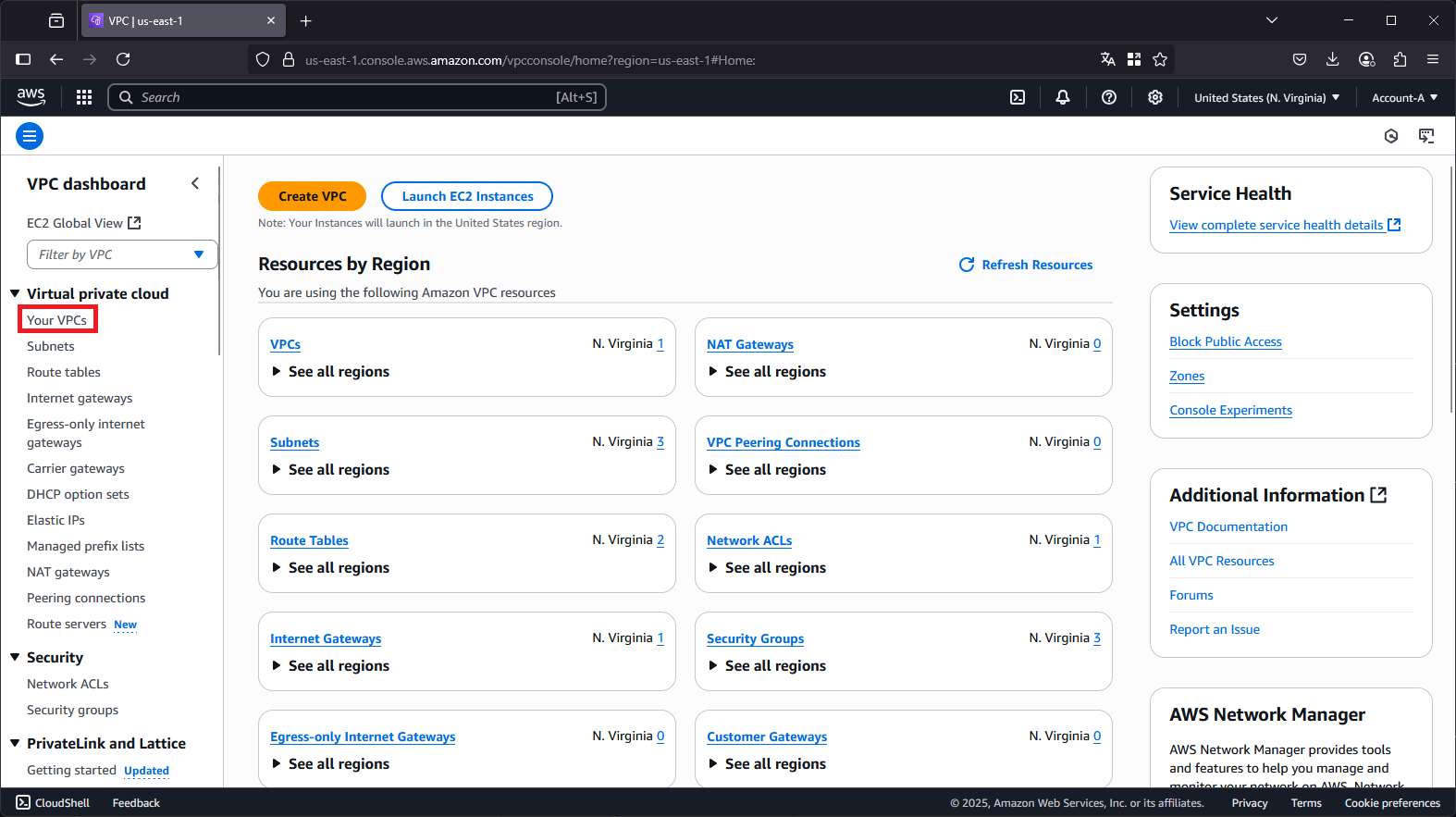Open the notifications bell
This screenshot has height=817, width=1456.
pyautogui.click(x=1063, y=97)
